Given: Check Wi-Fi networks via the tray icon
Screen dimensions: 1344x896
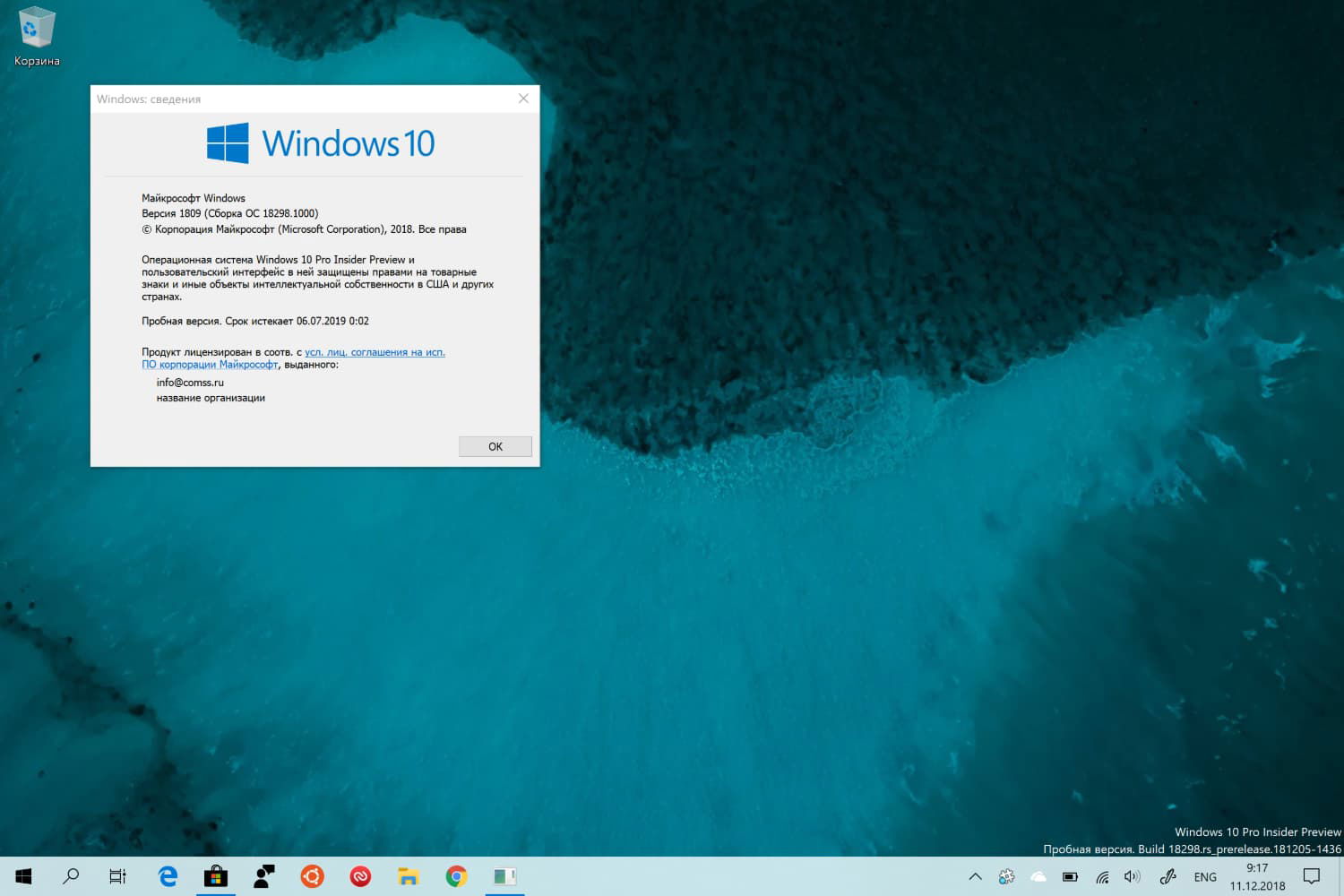Looking at the screenshot, I should [x=1101, y=877].
